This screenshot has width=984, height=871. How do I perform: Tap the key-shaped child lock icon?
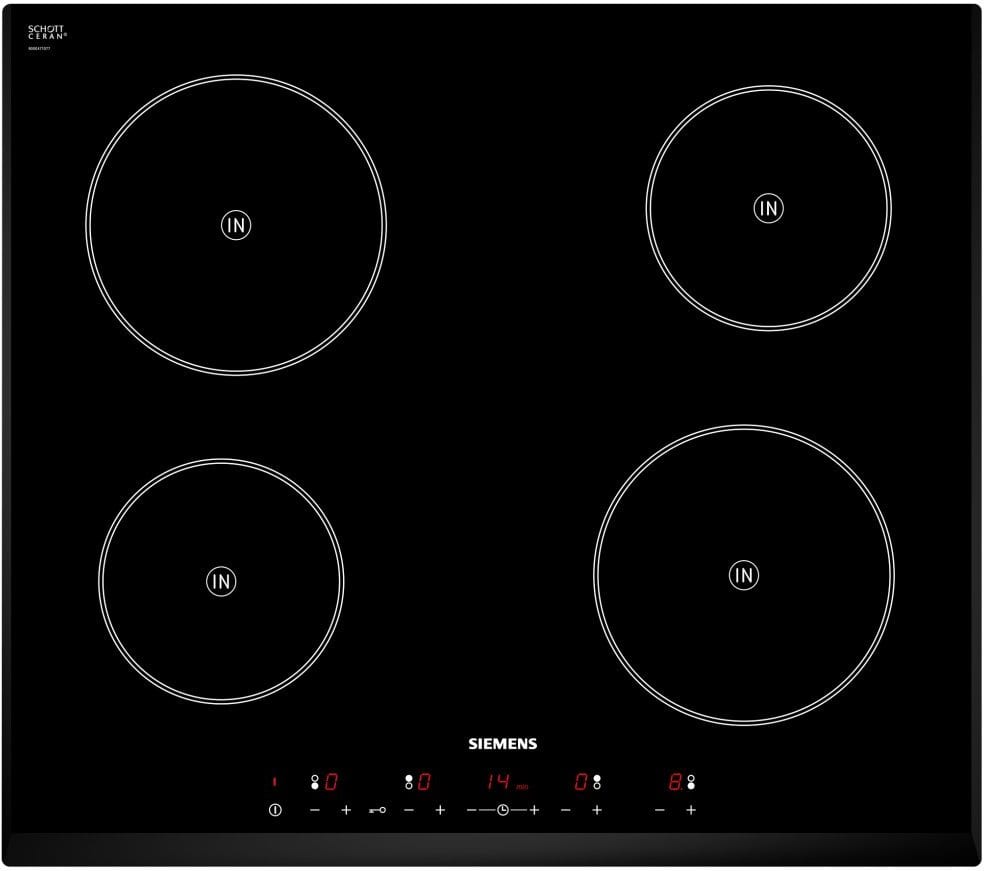click(377, 809)
